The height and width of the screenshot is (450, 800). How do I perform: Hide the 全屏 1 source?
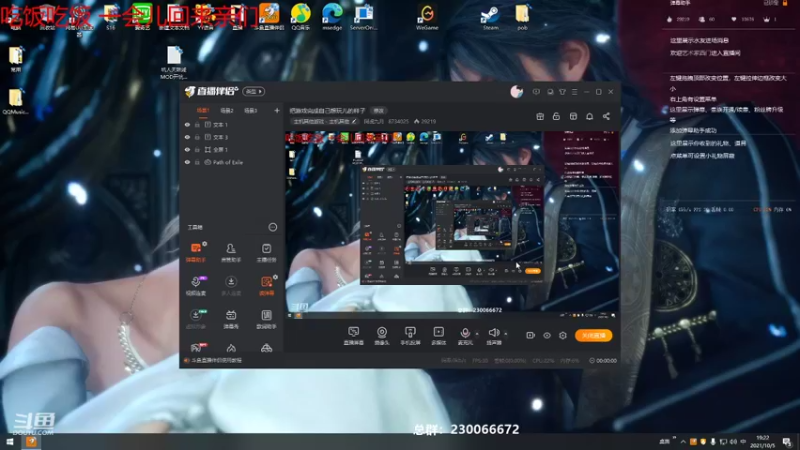tap(187, 149)
